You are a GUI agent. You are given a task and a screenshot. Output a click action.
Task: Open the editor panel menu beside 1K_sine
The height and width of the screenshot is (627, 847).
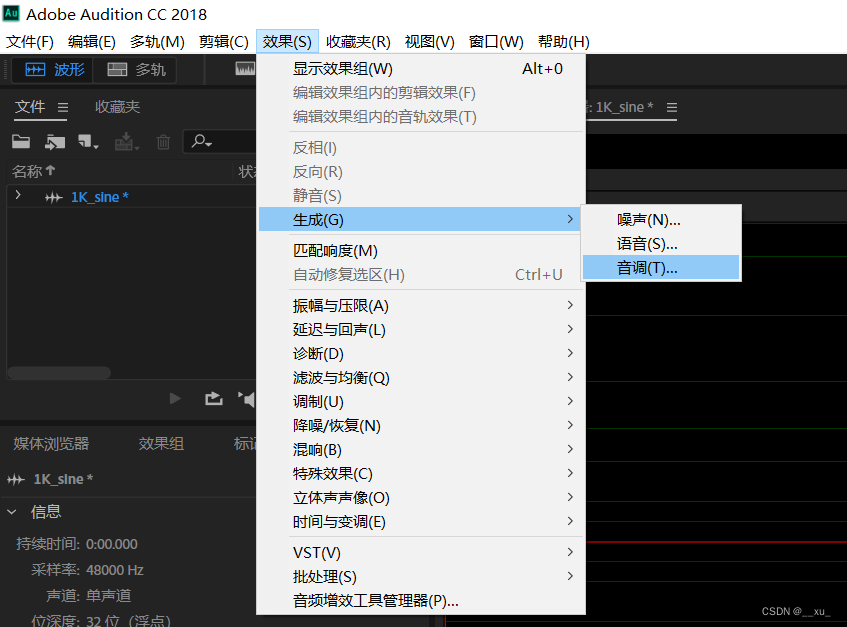(671, 107)
